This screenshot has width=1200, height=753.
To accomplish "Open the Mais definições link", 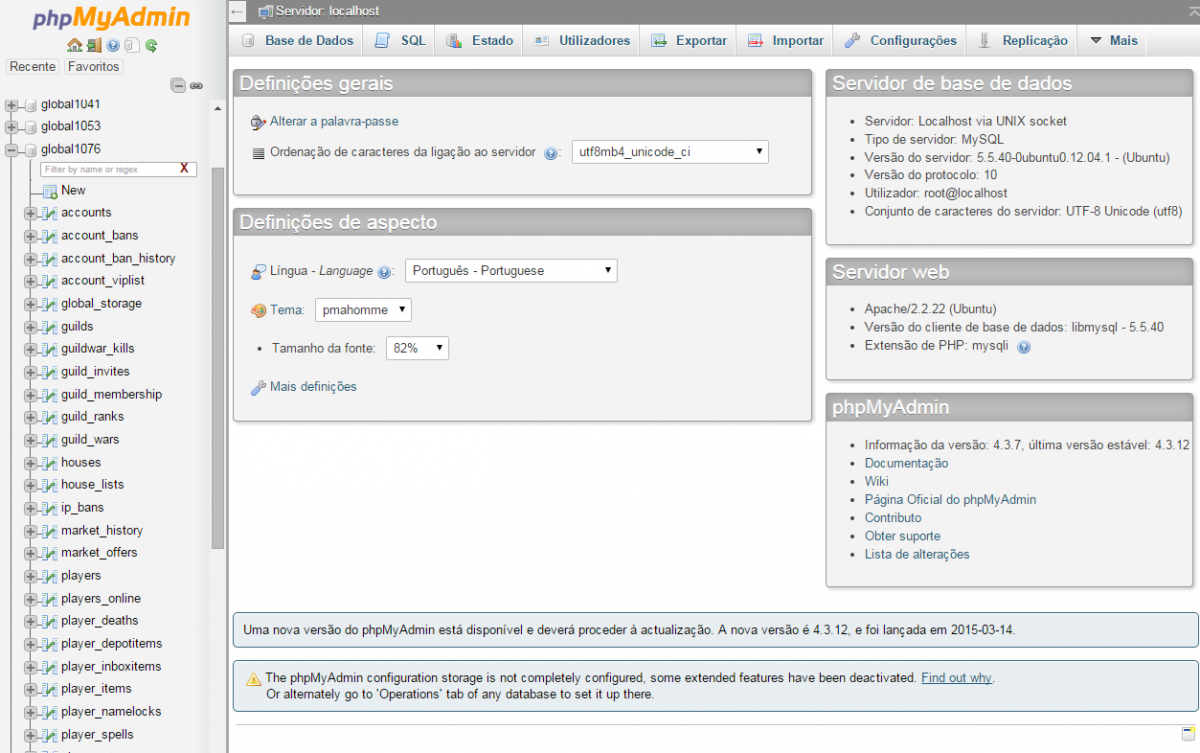I will tap(313, 387).
